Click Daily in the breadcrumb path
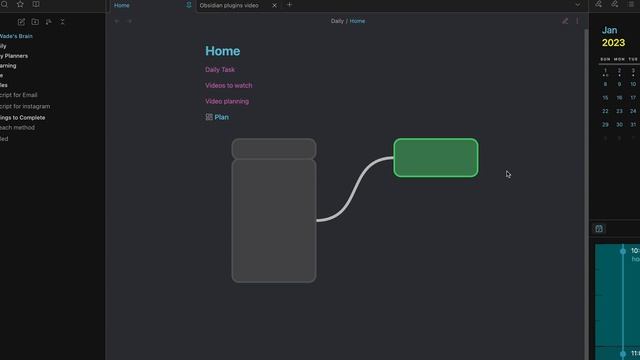Viewport: 640px width, 360px height. pos(337,21)
